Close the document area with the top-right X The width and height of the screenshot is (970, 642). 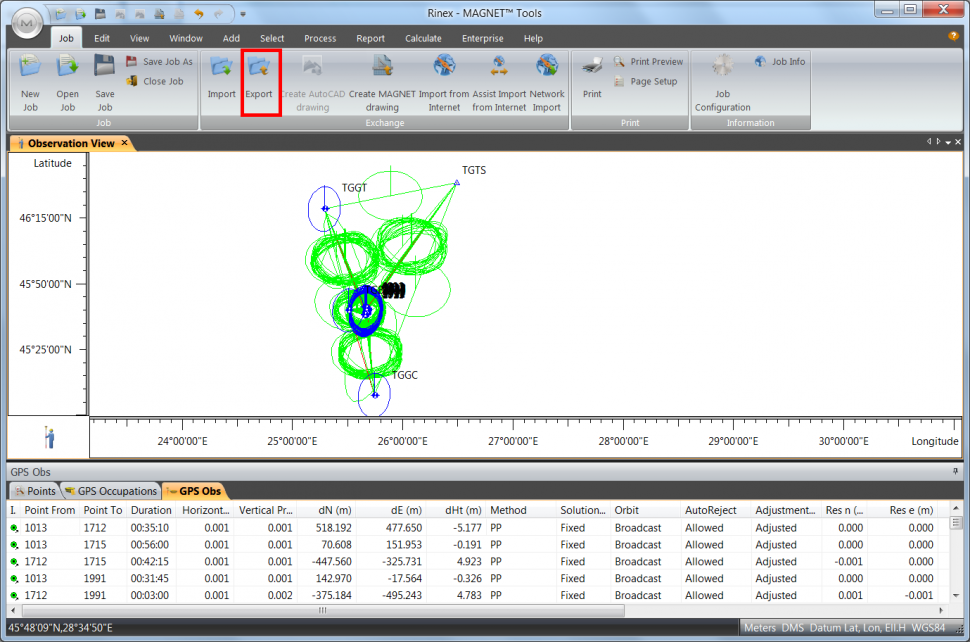tap(958, 142)
